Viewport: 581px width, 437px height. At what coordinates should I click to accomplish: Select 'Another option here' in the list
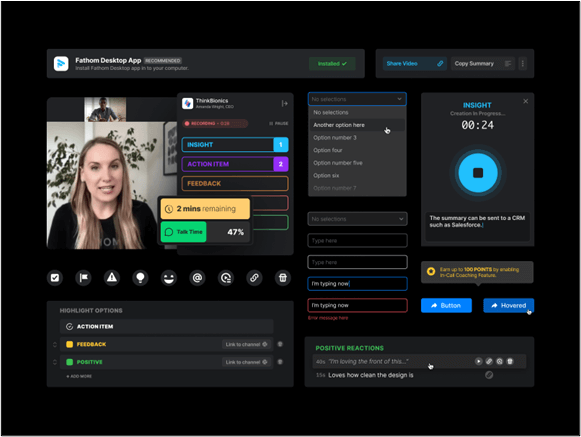tap(357, 125)
